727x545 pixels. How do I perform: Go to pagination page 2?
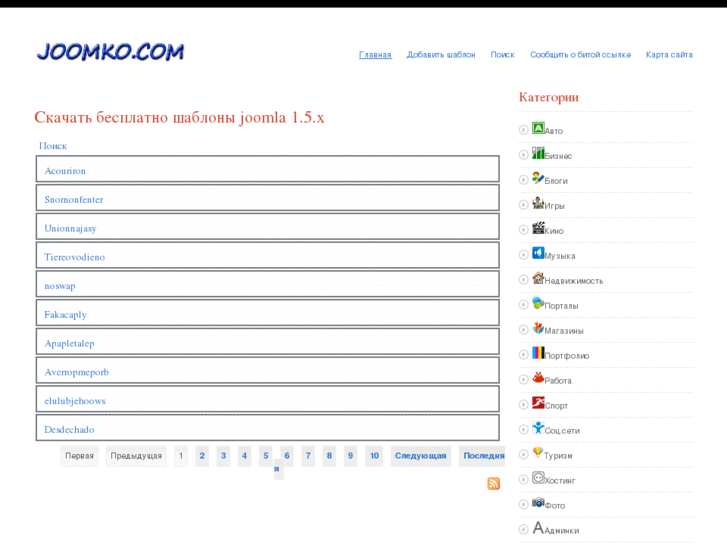202,456
